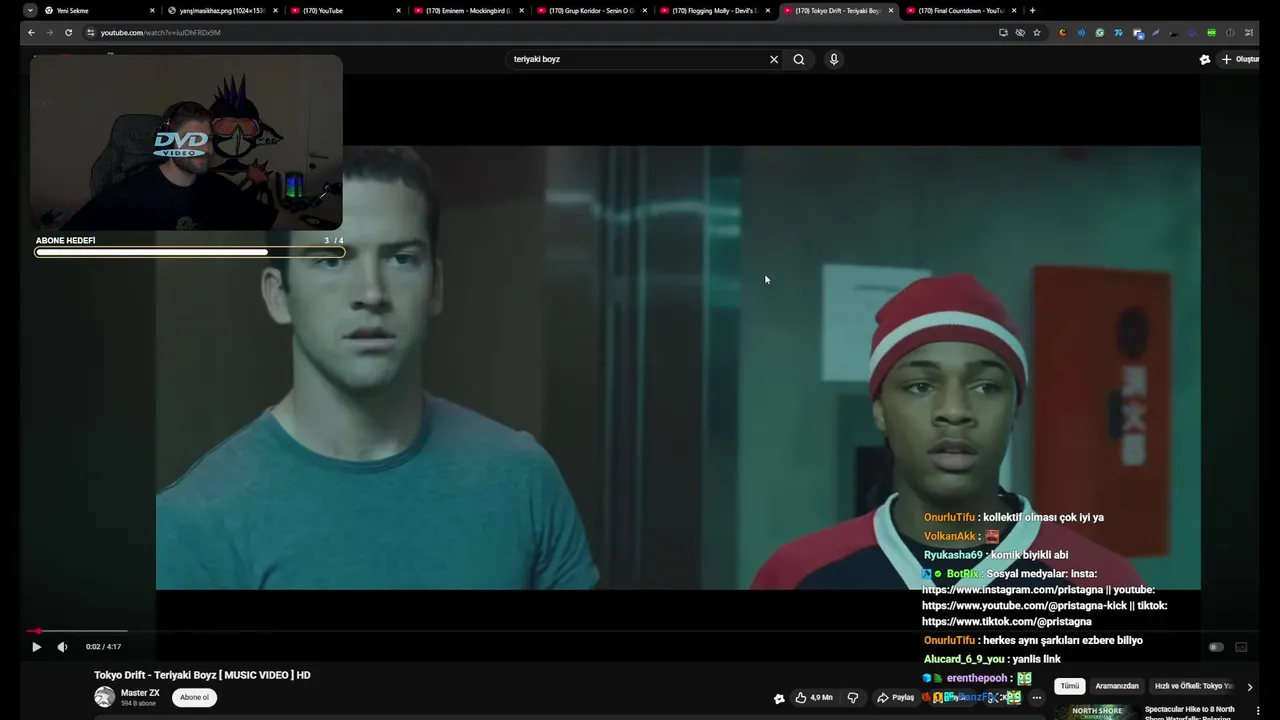Viewport: 1280px width, 720px height.
Task: Search YouTube with the magnifier icon
Action: [799, 59]
